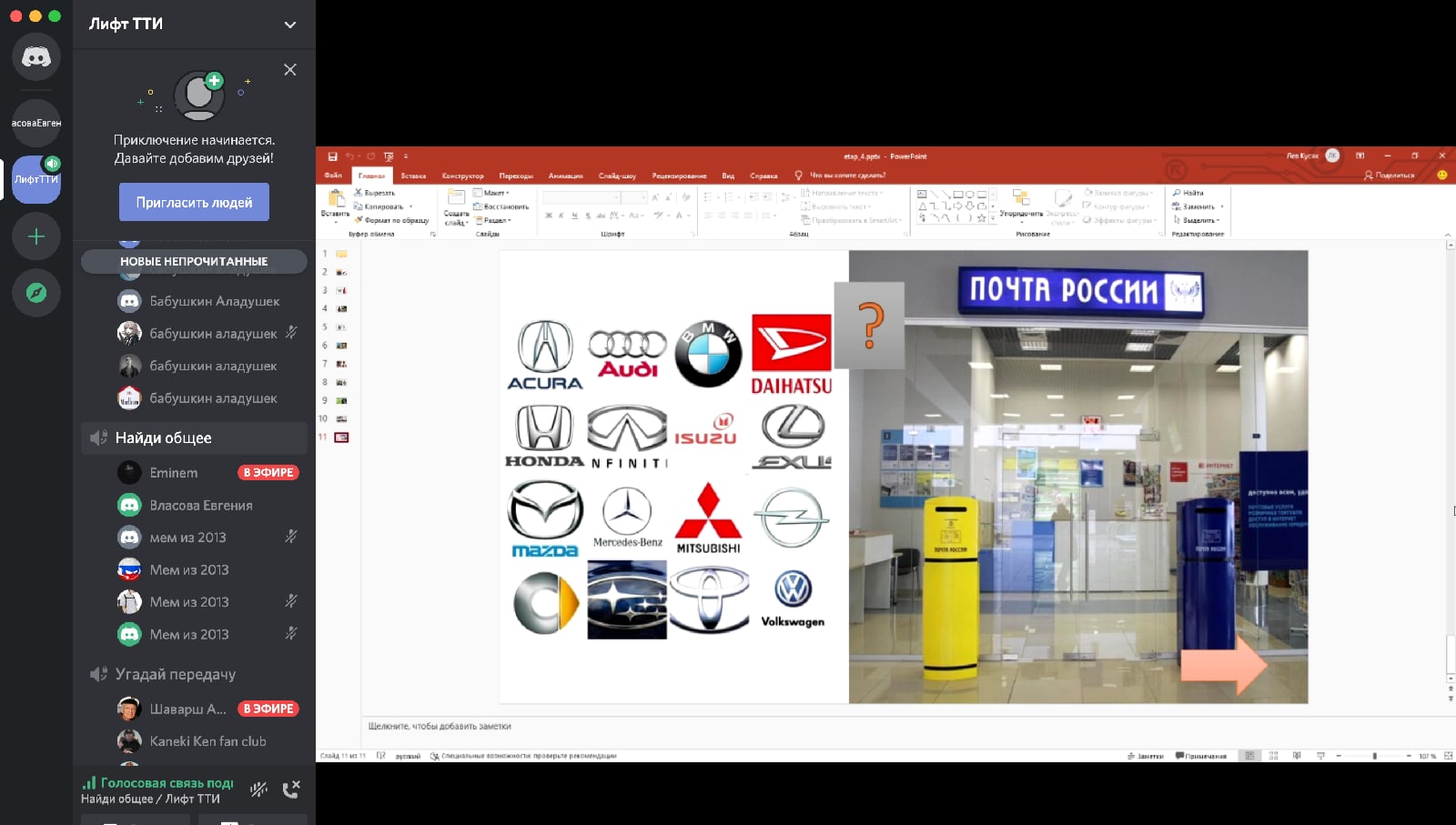Switch to reading view icon

(1297, 756)
